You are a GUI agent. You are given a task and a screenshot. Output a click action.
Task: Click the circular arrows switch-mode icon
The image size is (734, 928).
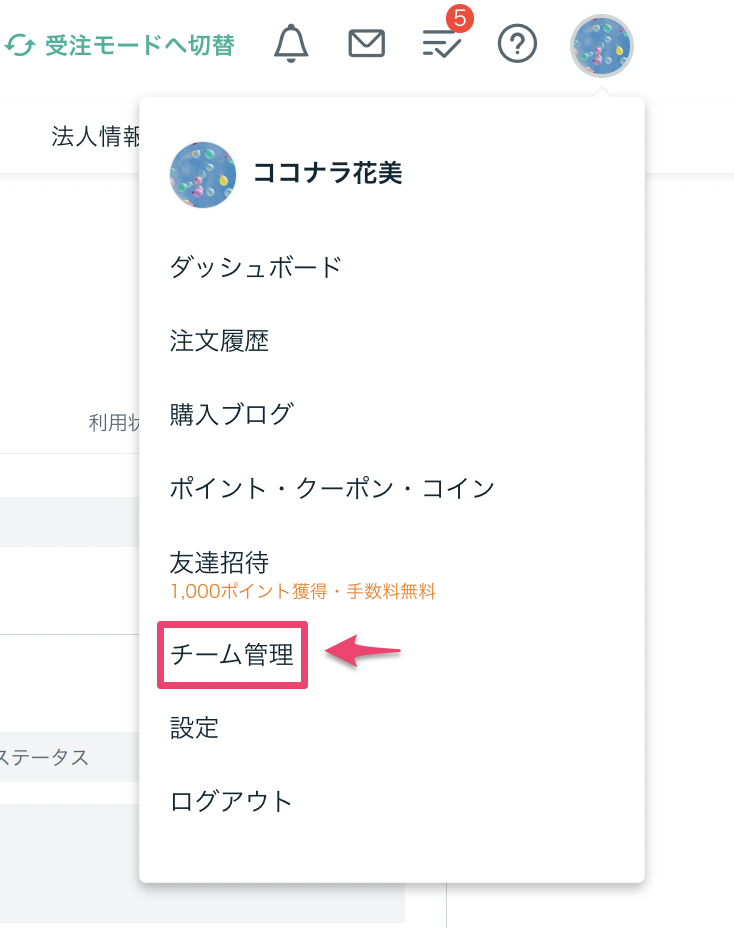point(20,45)
